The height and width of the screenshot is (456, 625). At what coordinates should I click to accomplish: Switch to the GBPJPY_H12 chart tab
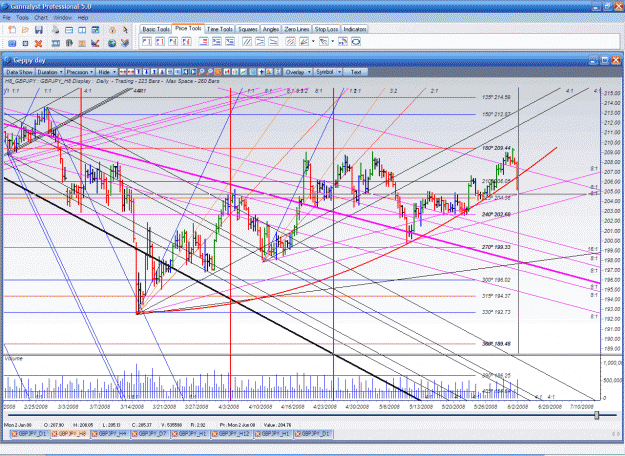(x=233, y=434)
